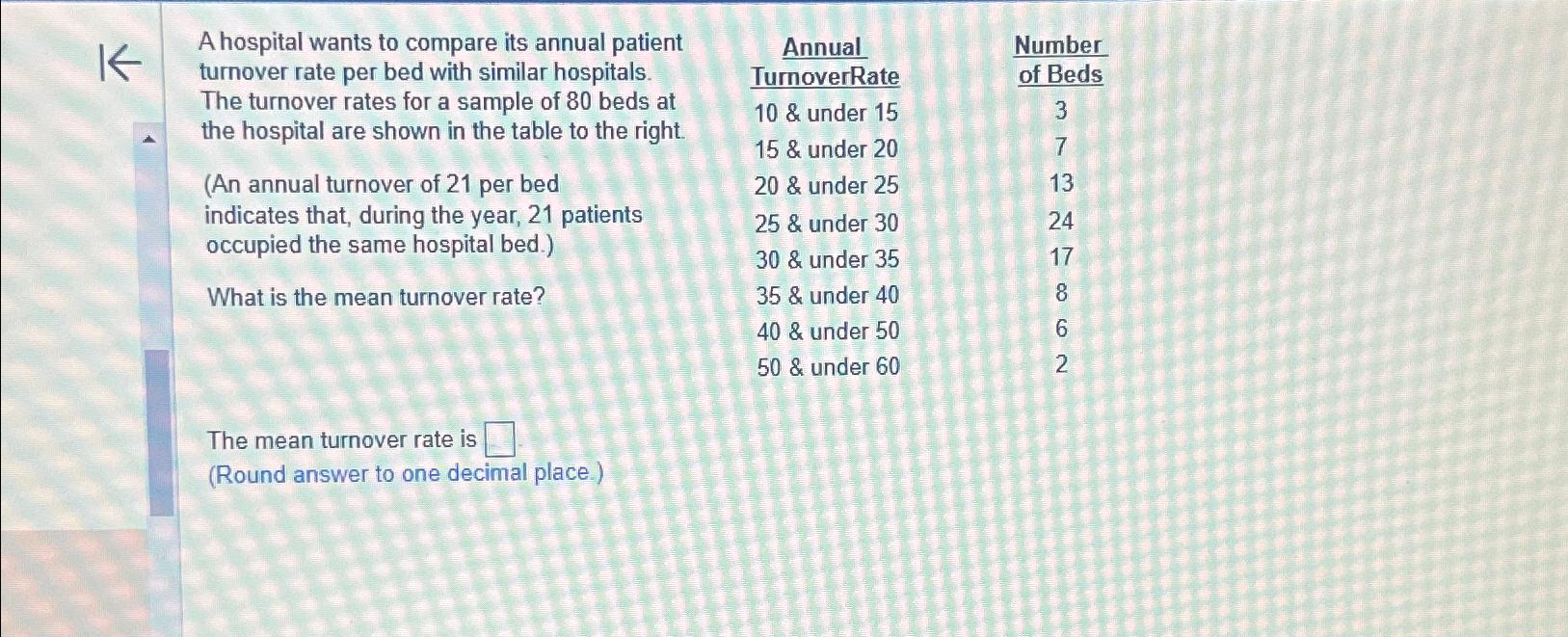Select the "20 & under 25" row label
This screenshot has height=637, width=1568.
pyautogui.click(x=826, y=185)
